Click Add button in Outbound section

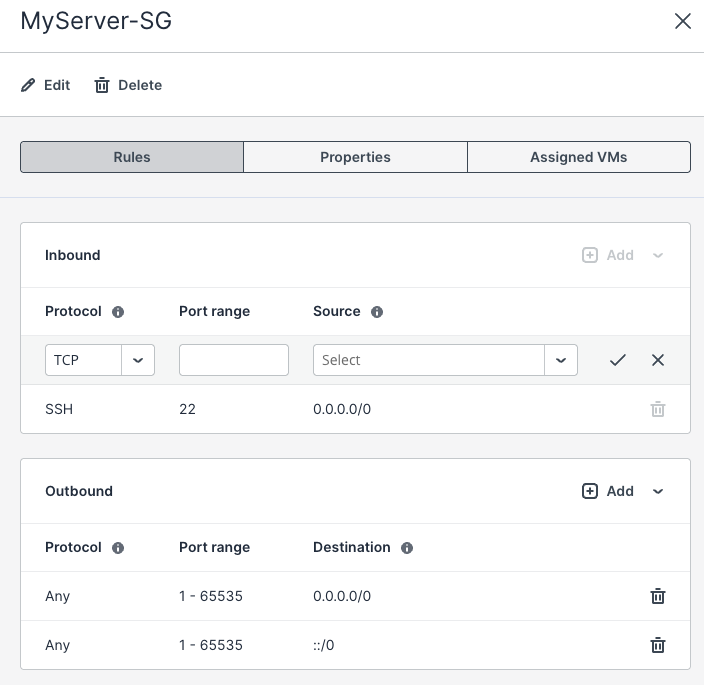608,491
